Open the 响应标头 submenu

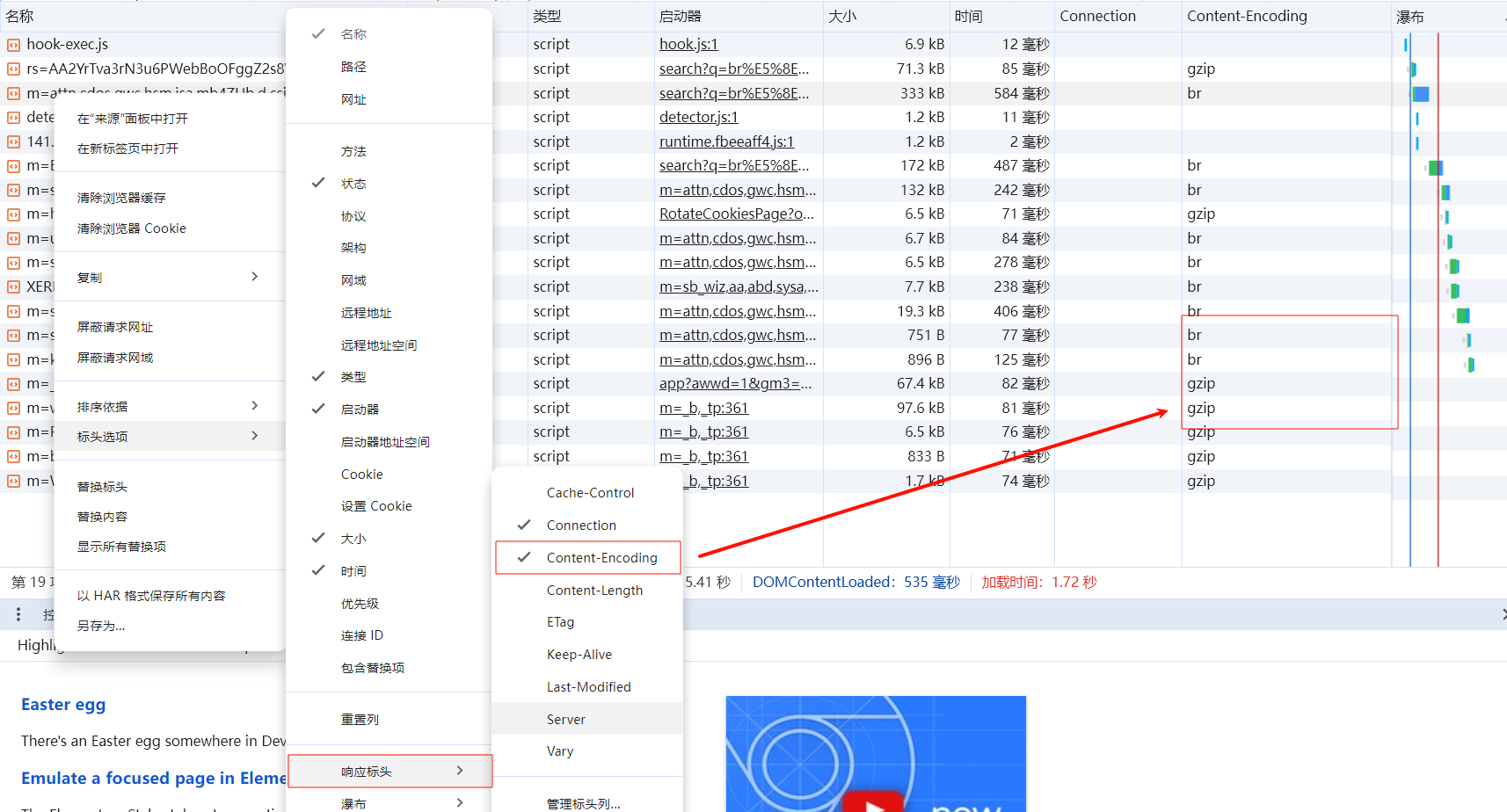point(389,772)
